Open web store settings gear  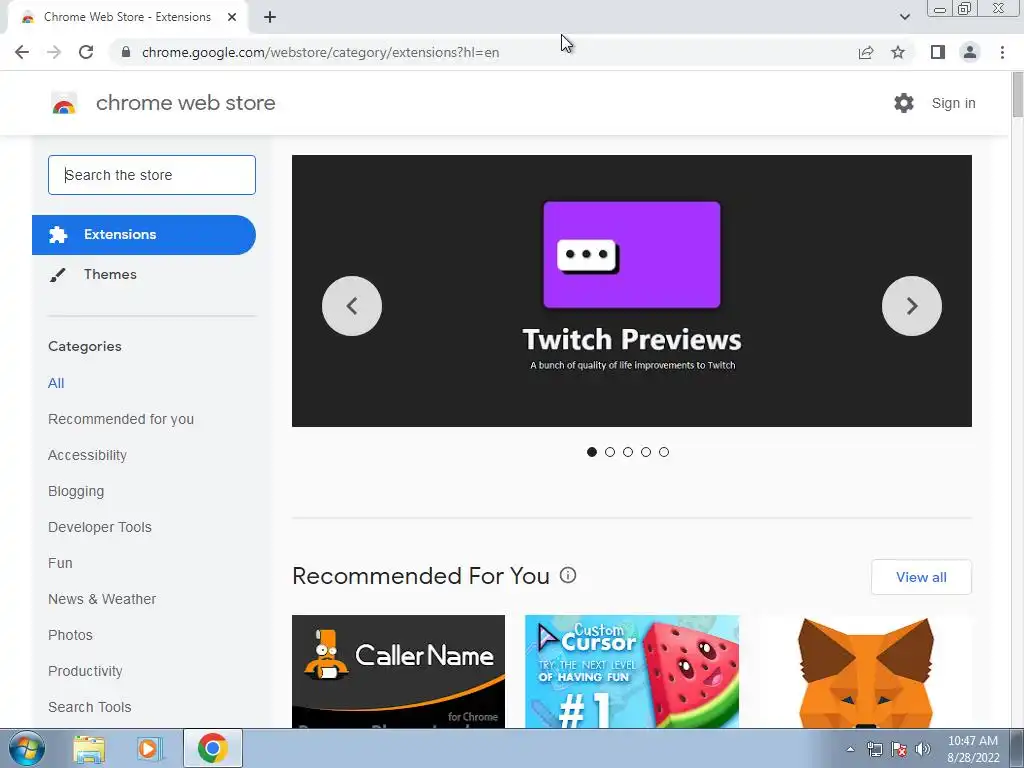[904, 103]
